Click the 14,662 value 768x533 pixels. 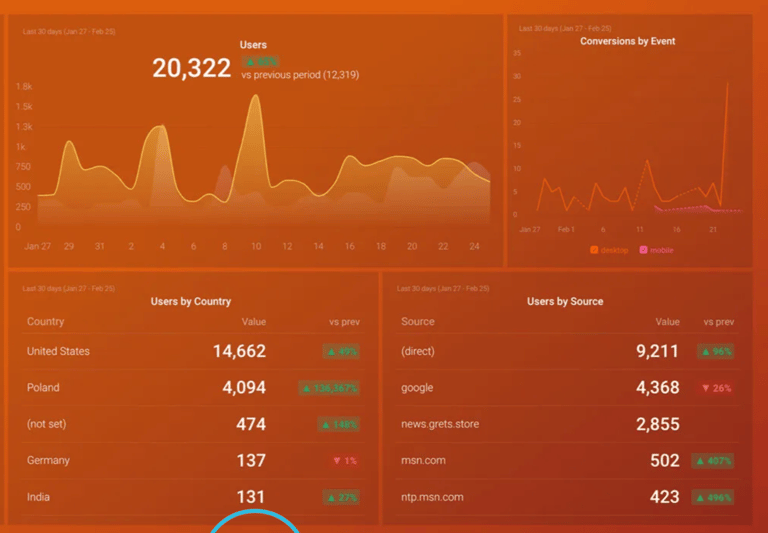click(240, 351)
